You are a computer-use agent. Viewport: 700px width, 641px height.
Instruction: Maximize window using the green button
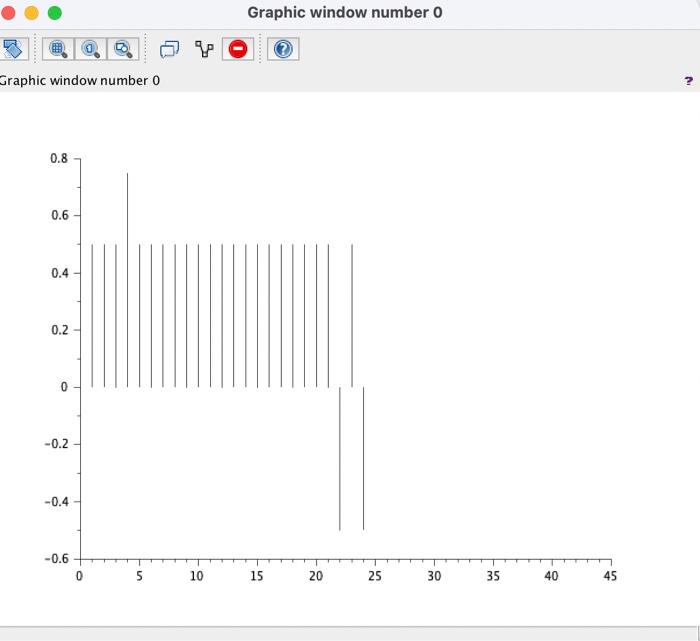point(54,12)
